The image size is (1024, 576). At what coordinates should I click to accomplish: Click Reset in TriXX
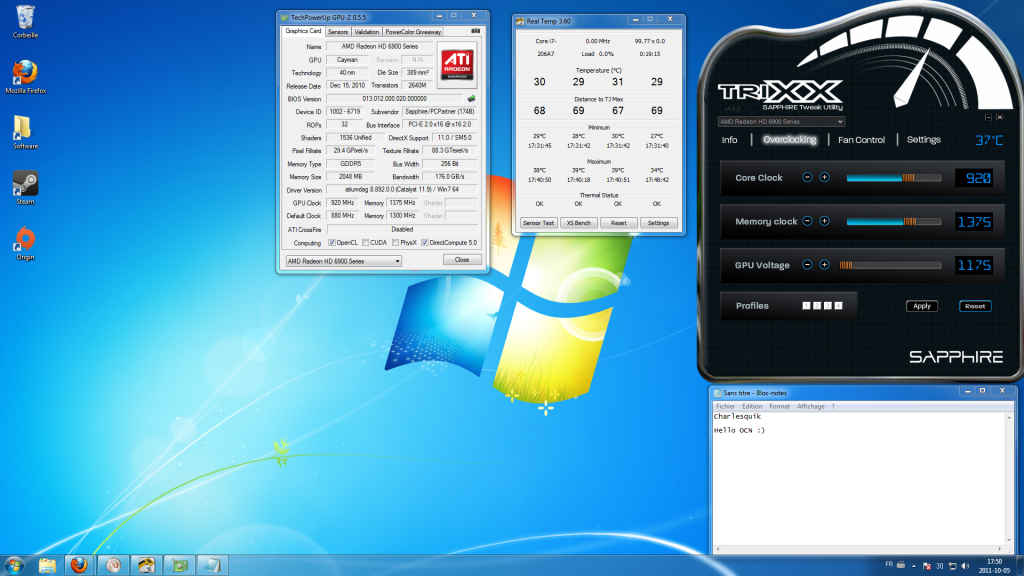click(x=975, y=306)
